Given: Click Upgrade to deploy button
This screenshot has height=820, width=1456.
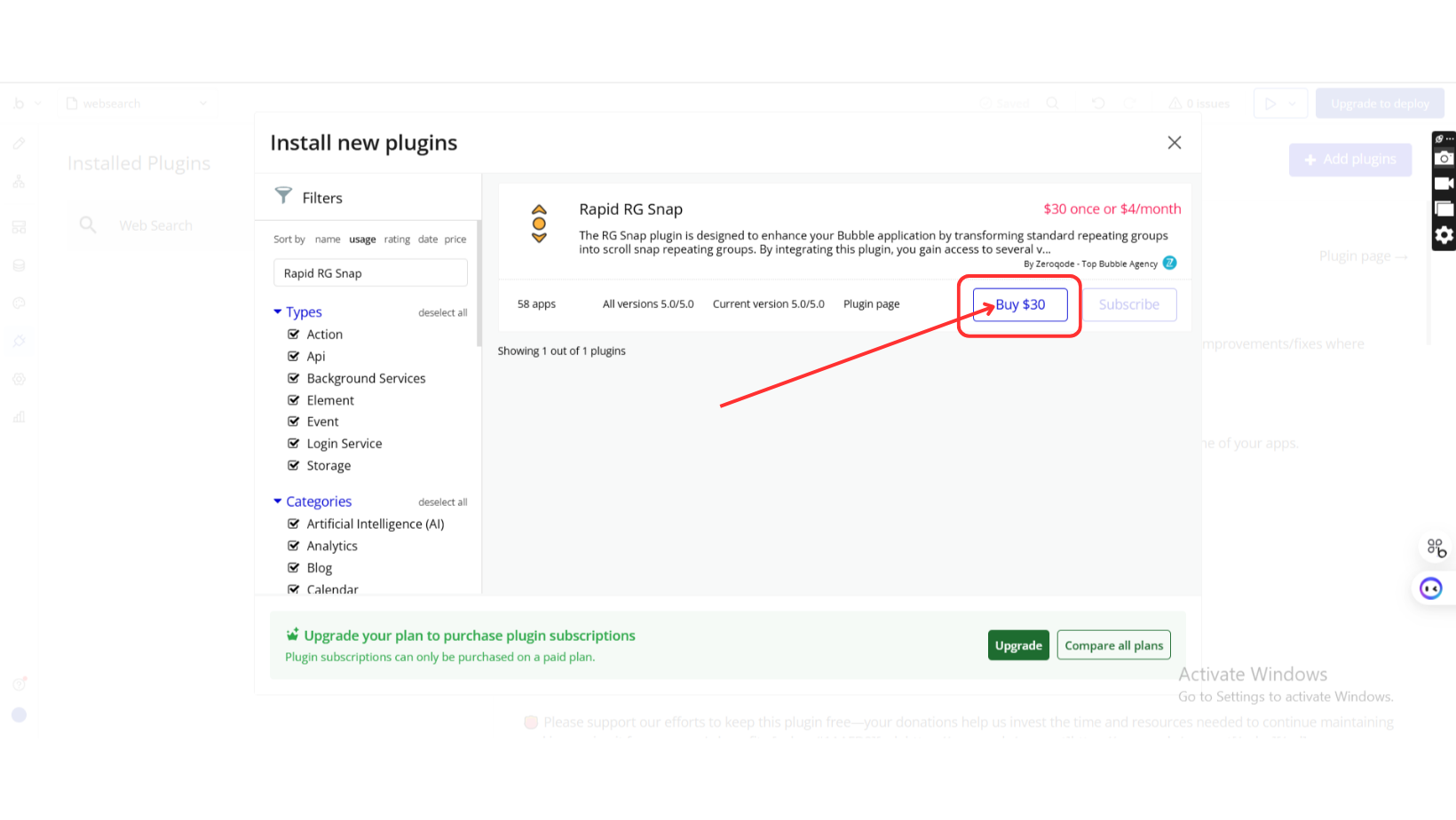Looking at the screenshot, I should 1380,104.
